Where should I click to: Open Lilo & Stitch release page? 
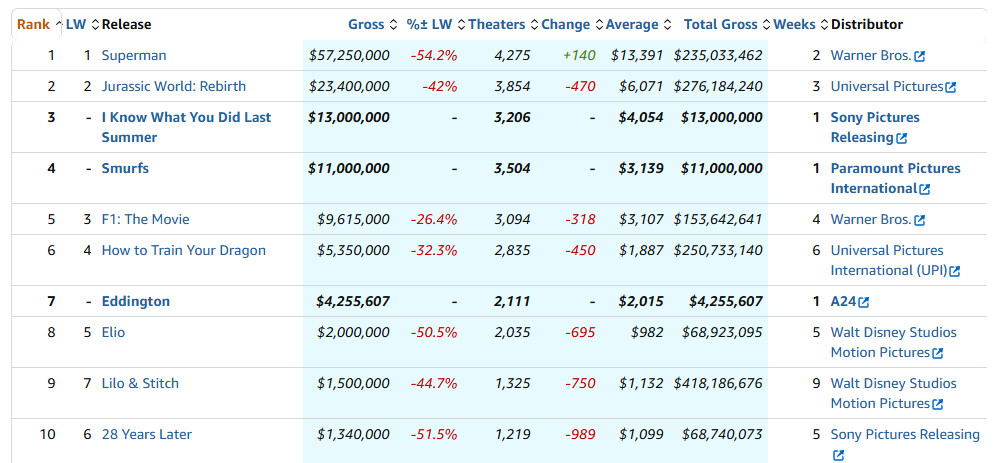coord(141,383)
